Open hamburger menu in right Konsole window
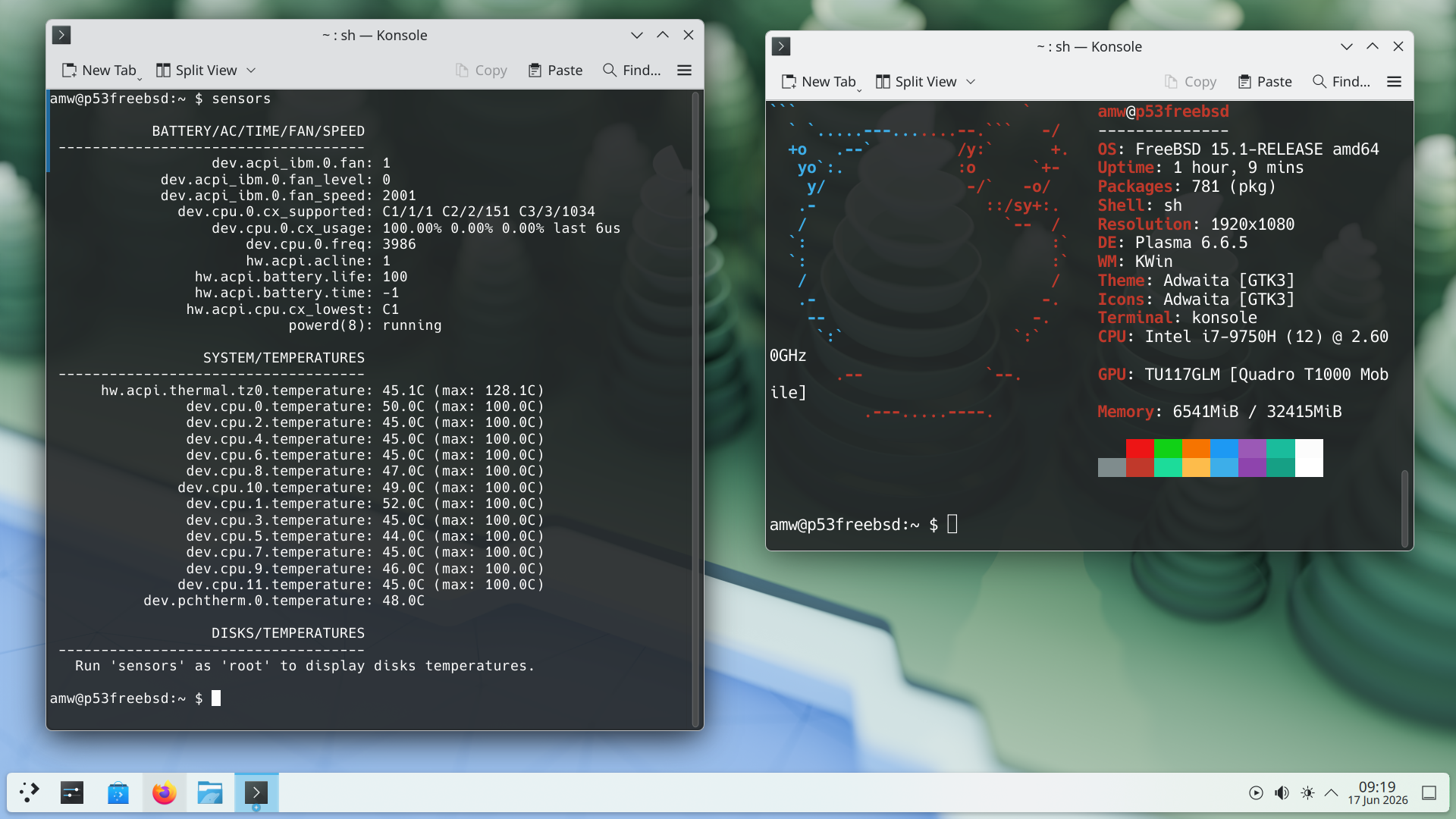The width and height of the screenshot is (1456, 819). click(x=1394, y=81)
